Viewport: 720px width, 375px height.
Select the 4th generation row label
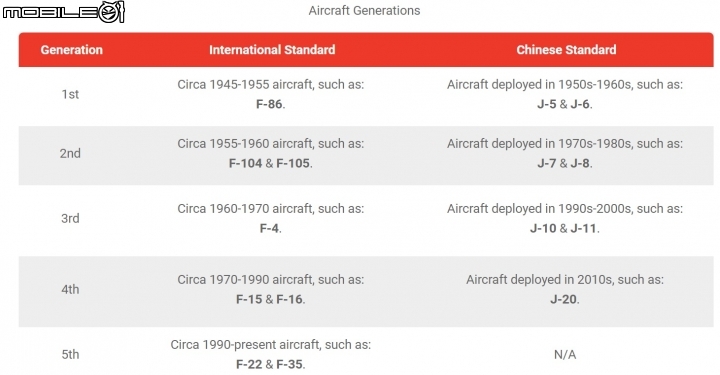[x=70, y=290]
